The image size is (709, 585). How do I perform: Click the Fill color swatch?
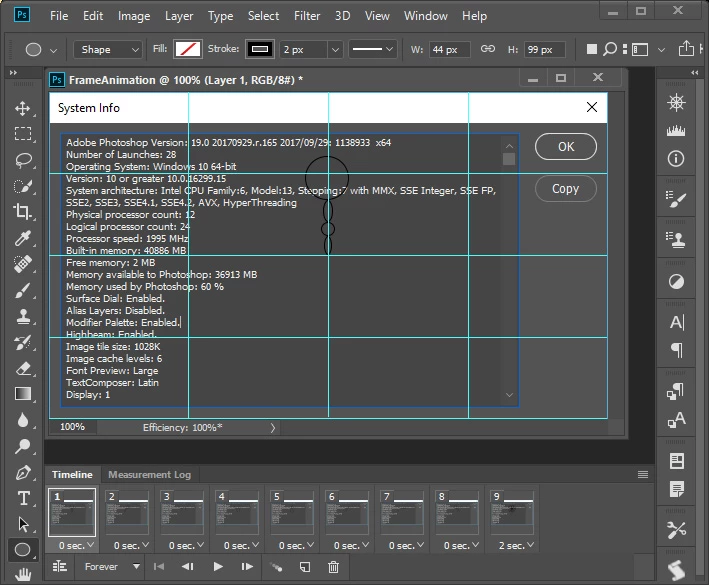[188, 49]
